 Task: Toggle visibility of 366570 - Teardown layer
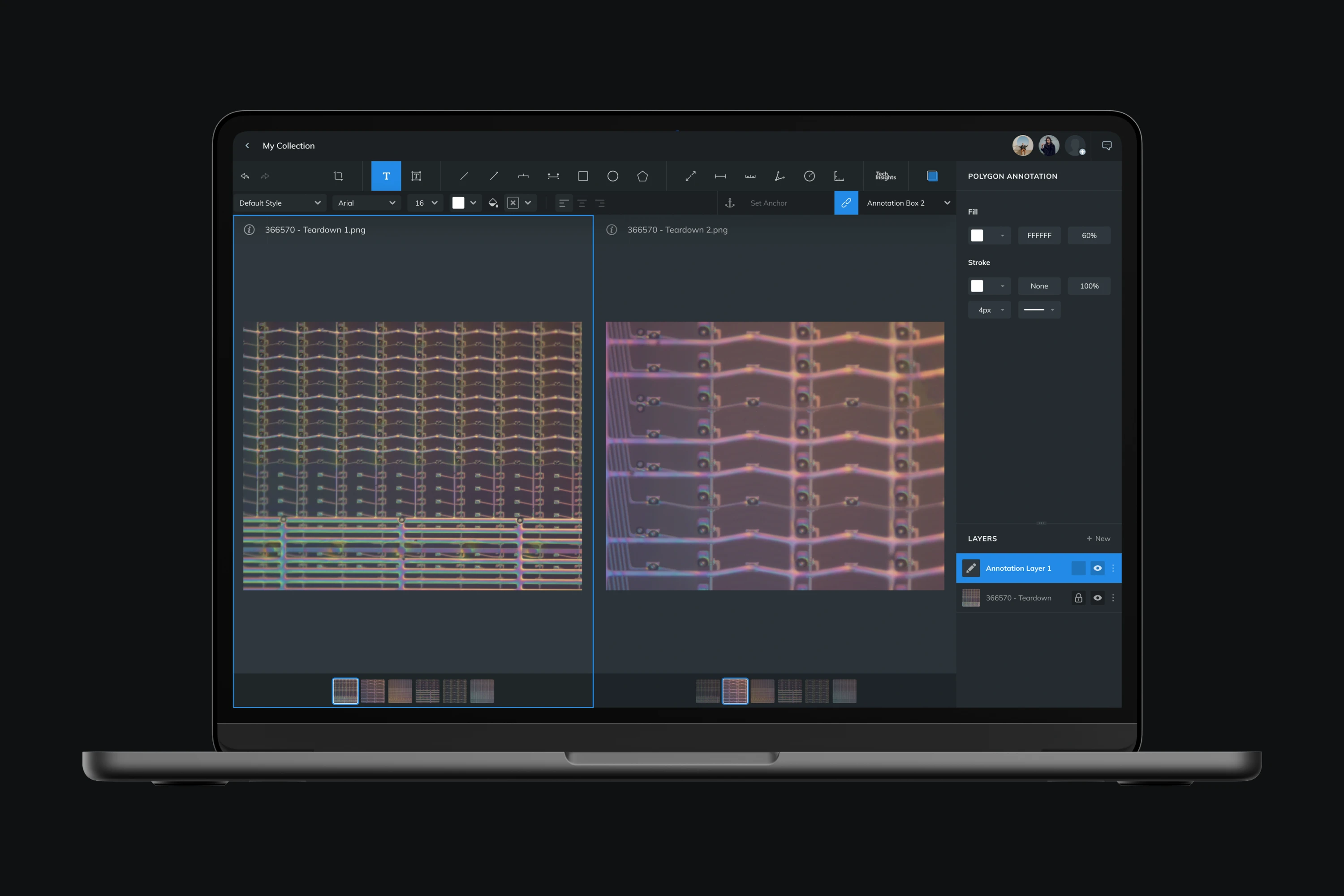[x=1097, y=598]
